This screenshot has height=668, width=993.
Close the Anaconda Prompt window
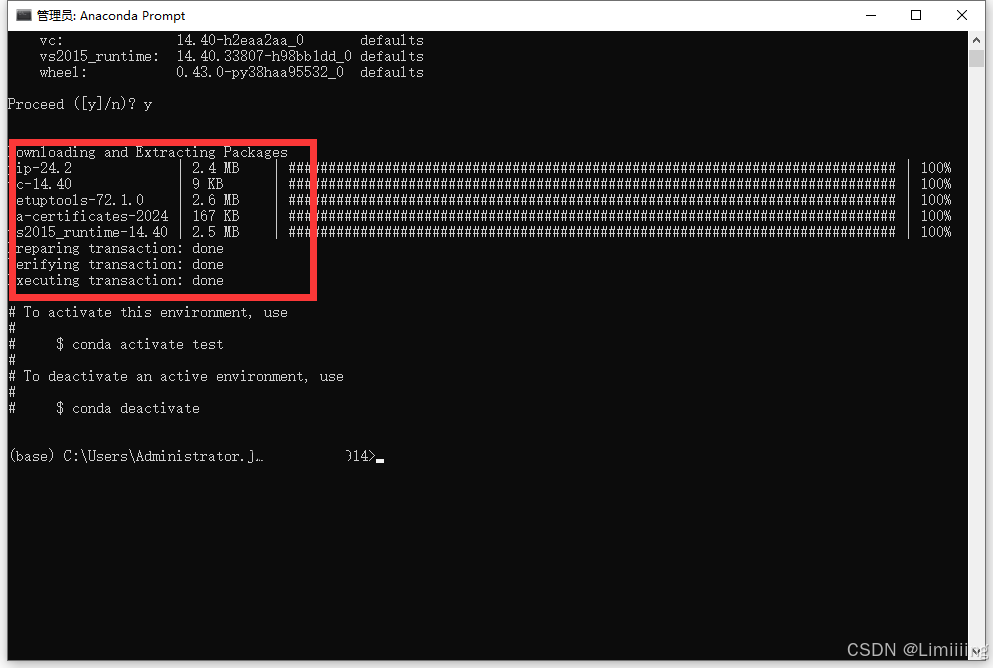click(961, 15)
